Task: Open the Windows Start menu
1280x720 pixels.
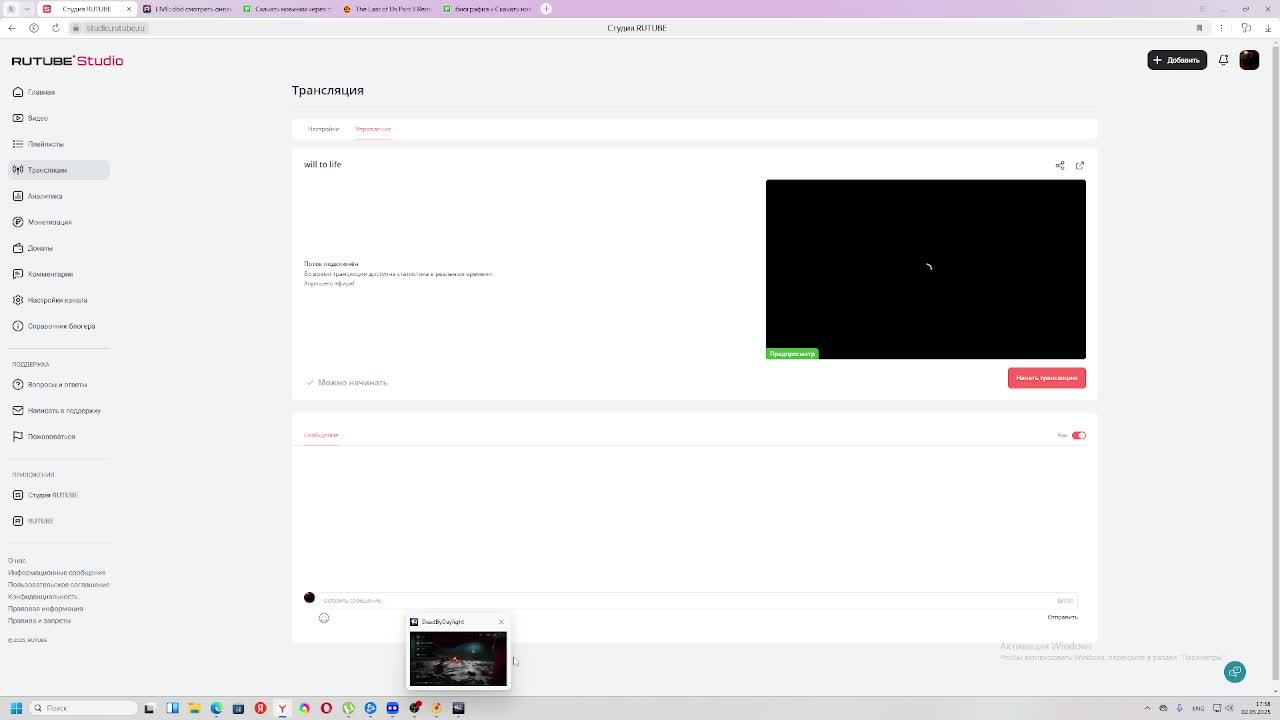Action: coord(16,708)
